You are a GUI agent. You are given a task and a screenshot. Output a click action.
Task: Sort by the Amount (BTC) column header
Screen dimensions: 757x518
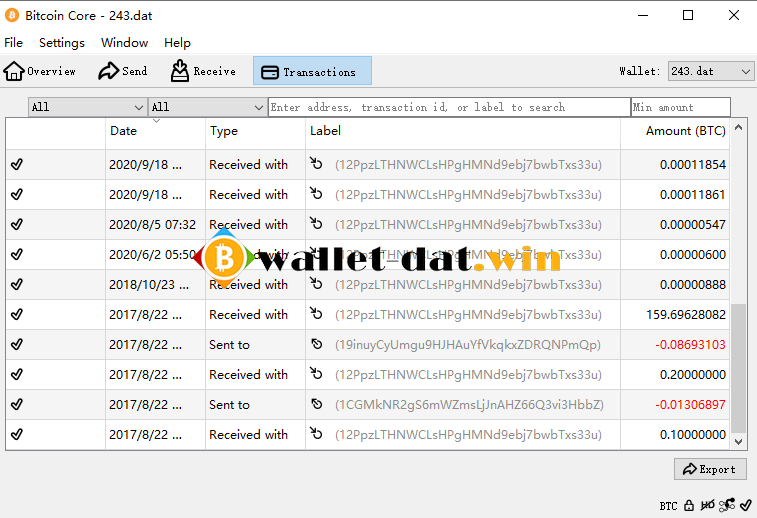(675, 131)
